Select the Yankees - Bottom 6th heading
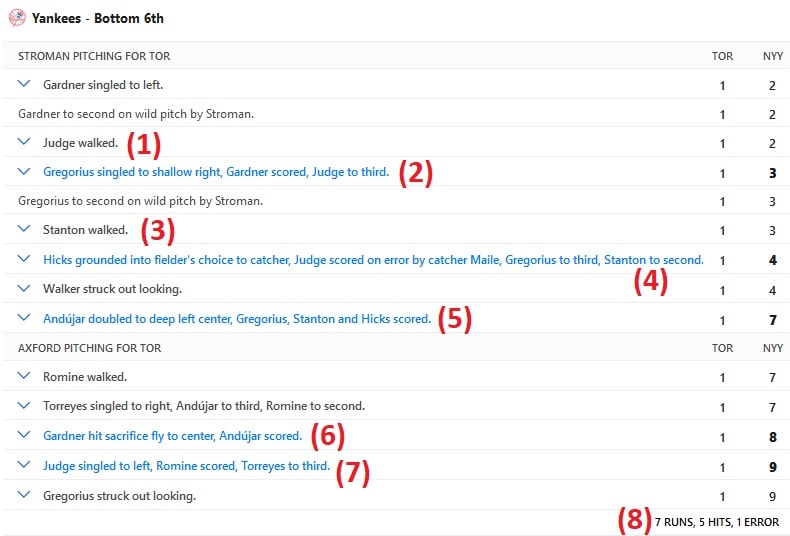The height and width of the screenshot is (536, 790). pyautogui.click(x=98, y=18)
